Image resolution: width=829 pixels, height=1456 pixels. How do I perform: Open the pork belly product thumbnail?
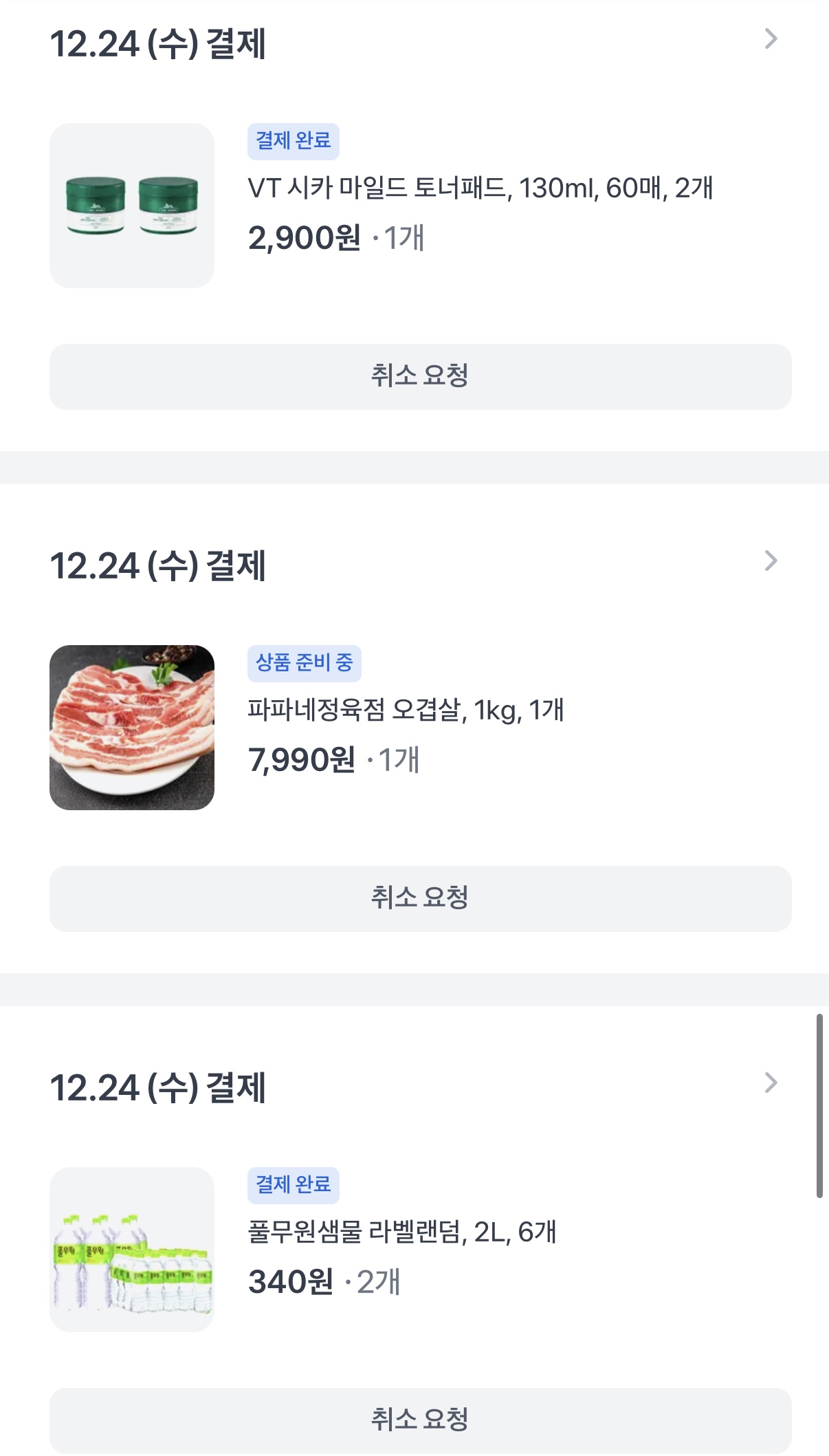point(132,728)
